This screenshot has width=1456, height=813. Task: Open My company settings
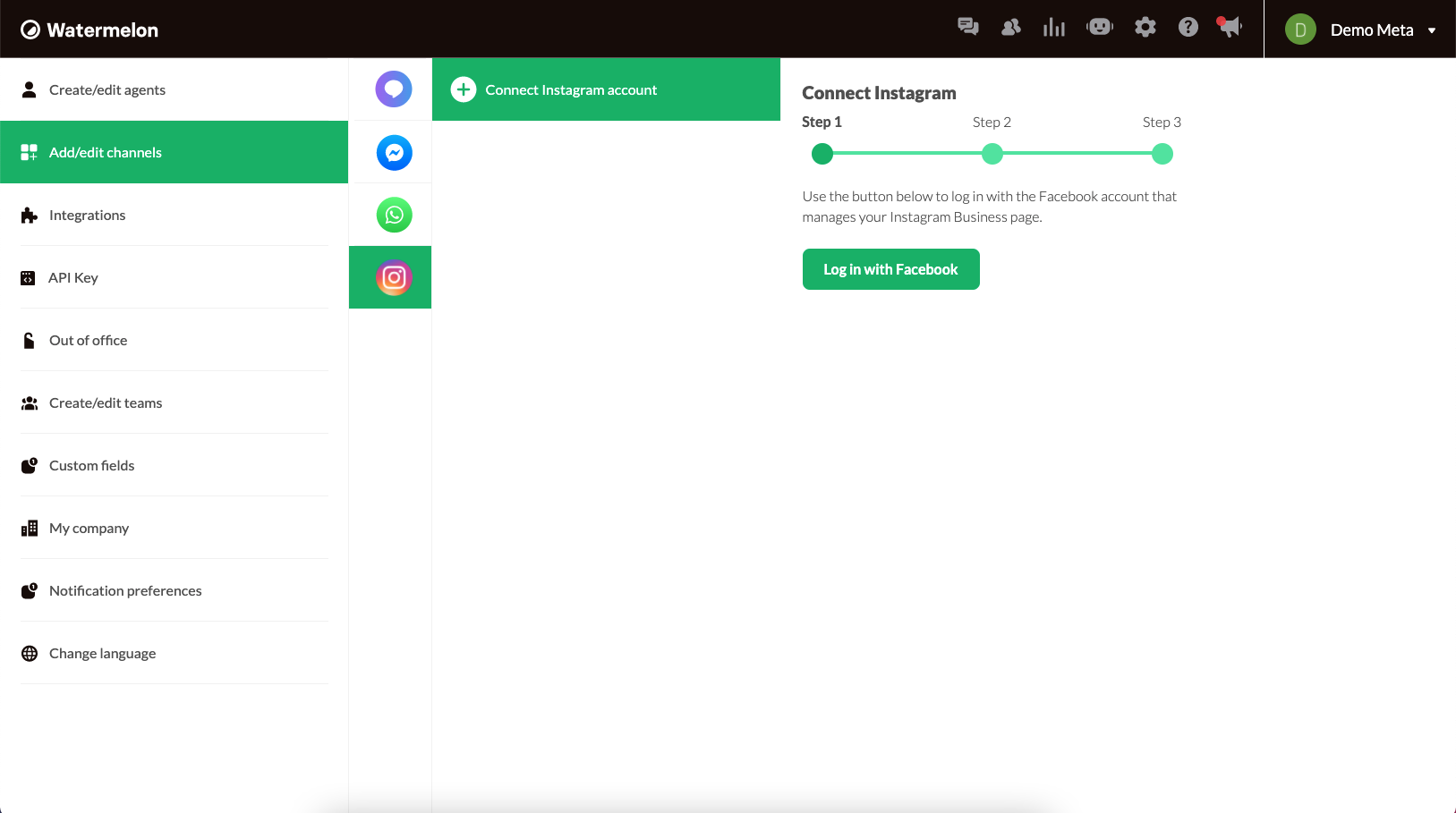click(175, 528)
